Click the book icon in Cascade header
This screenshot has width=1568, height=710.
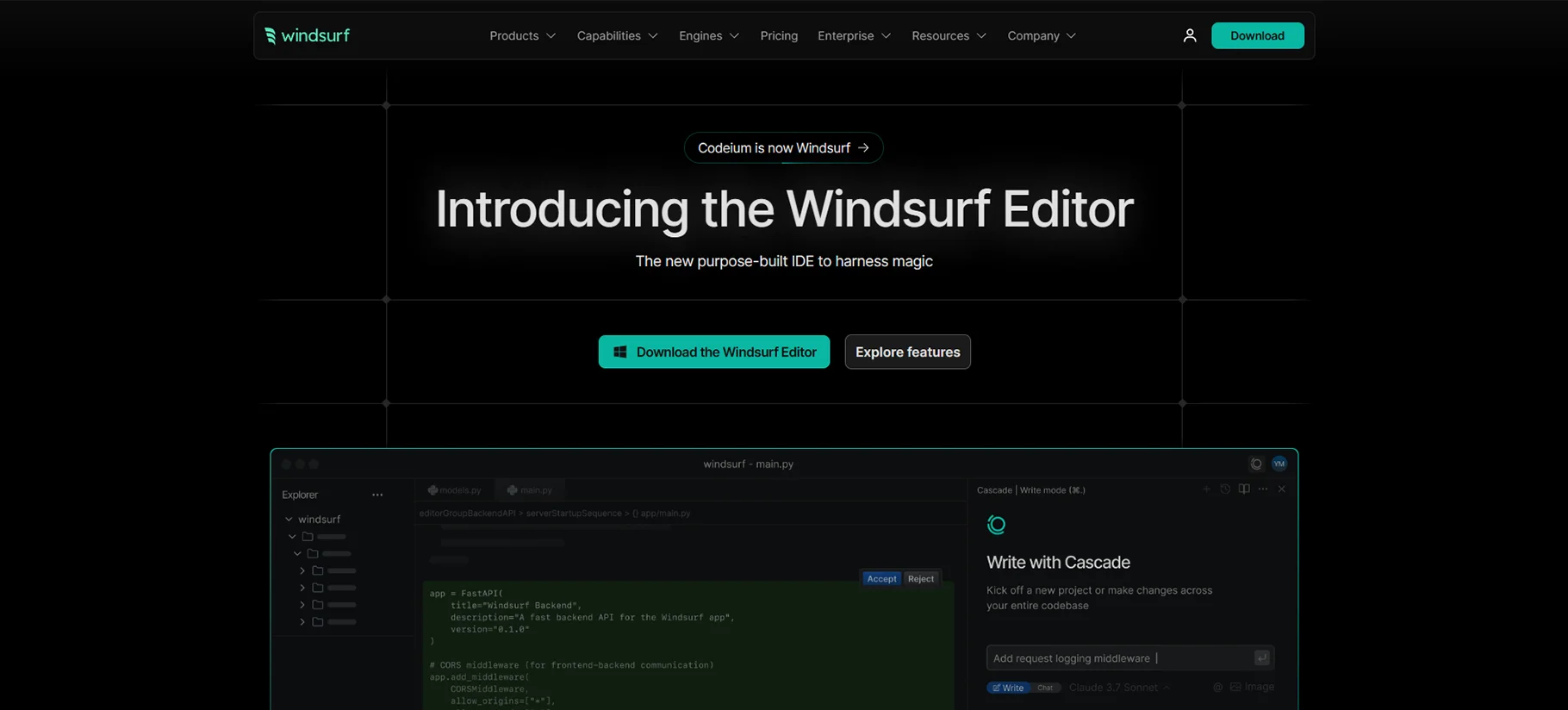(1244, 489)
